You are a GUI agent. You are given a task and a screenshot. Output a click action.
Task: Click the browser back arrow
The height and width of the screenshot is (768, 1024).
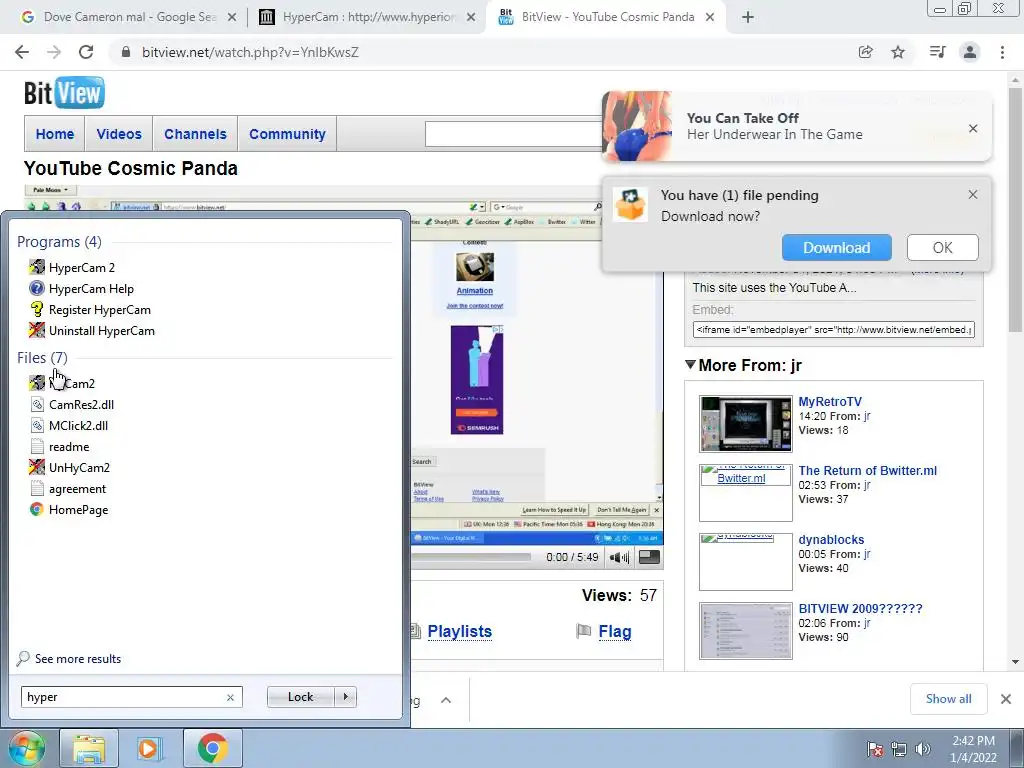point(22,52)
